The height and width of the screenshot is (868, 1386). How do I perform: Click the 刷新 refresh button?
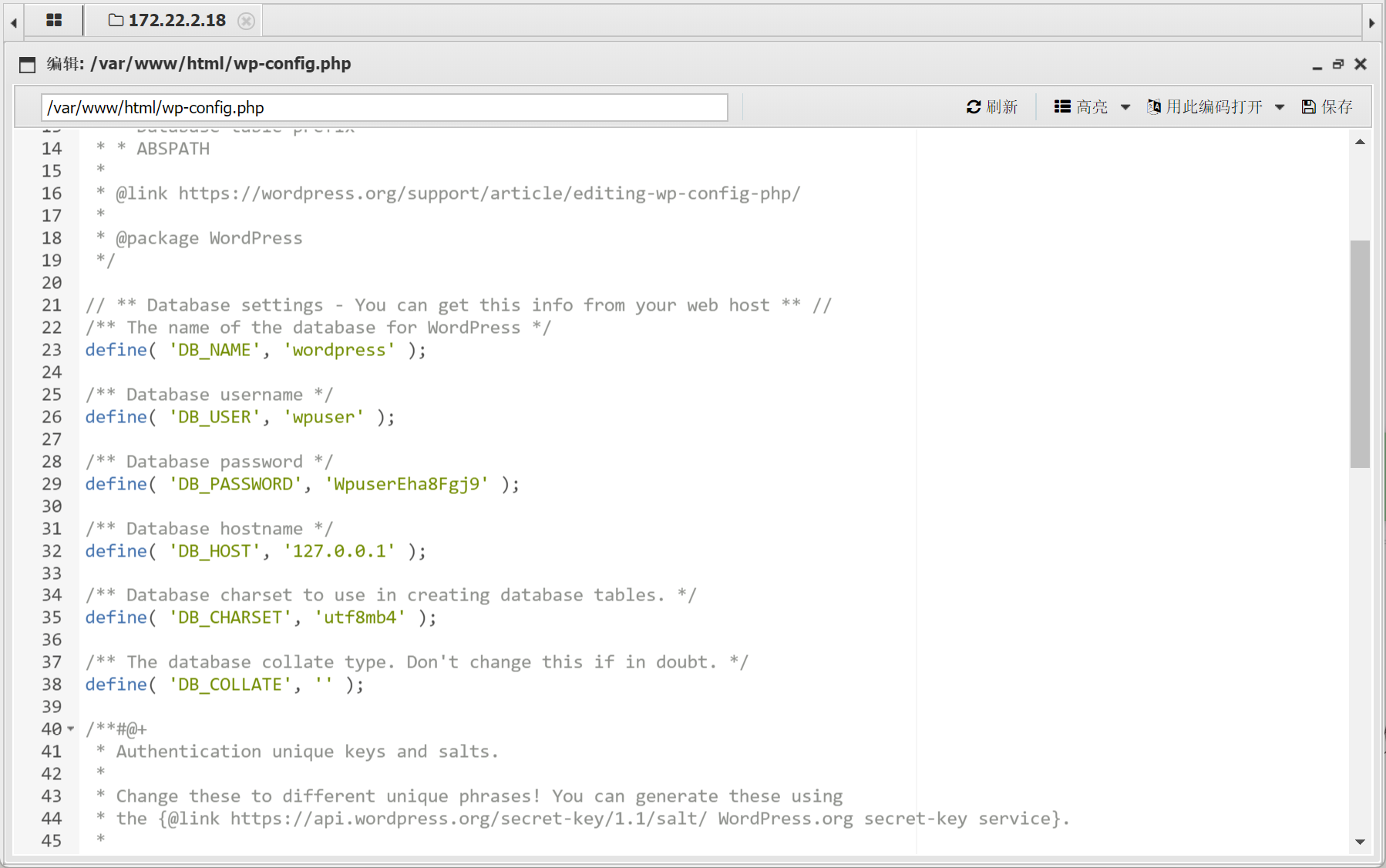[992, 106]
